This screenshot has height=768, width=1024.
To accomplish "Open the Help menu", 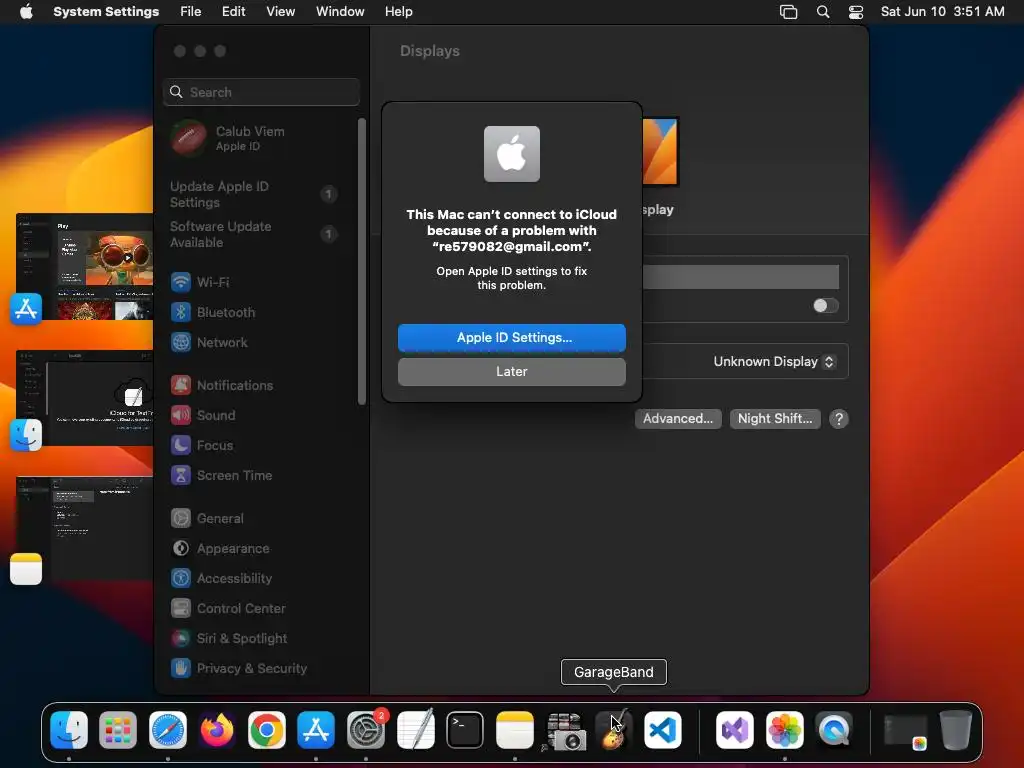I will 398,12.
